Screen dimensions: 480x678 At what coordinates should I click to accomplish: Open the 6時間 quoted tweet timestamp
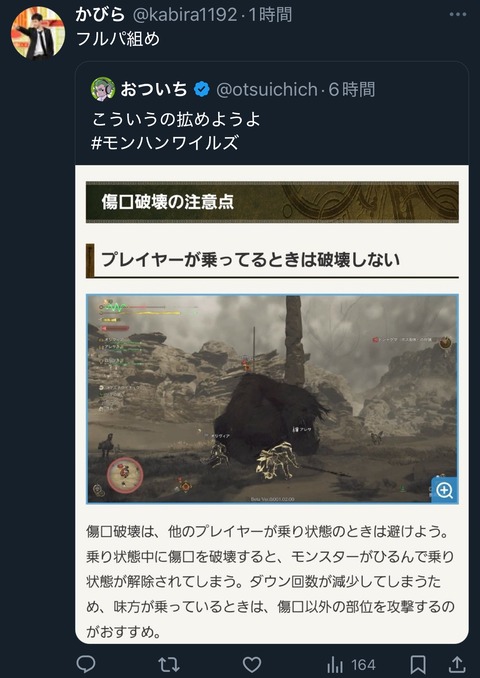tap(352, 90)
